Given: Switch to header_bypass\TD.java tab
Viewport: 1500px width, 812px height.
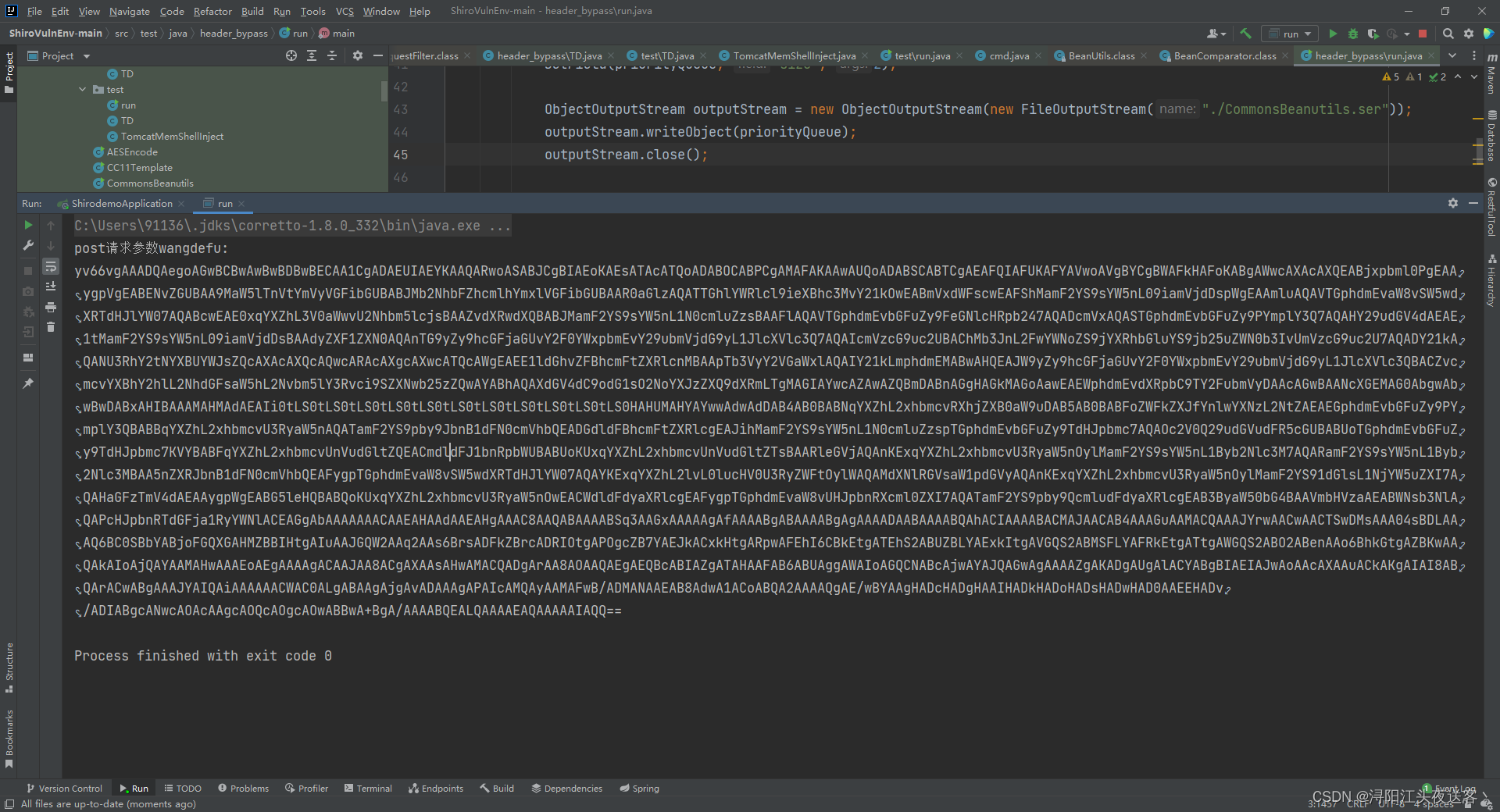Looking at the screenshot, I should tap(549, 56).
